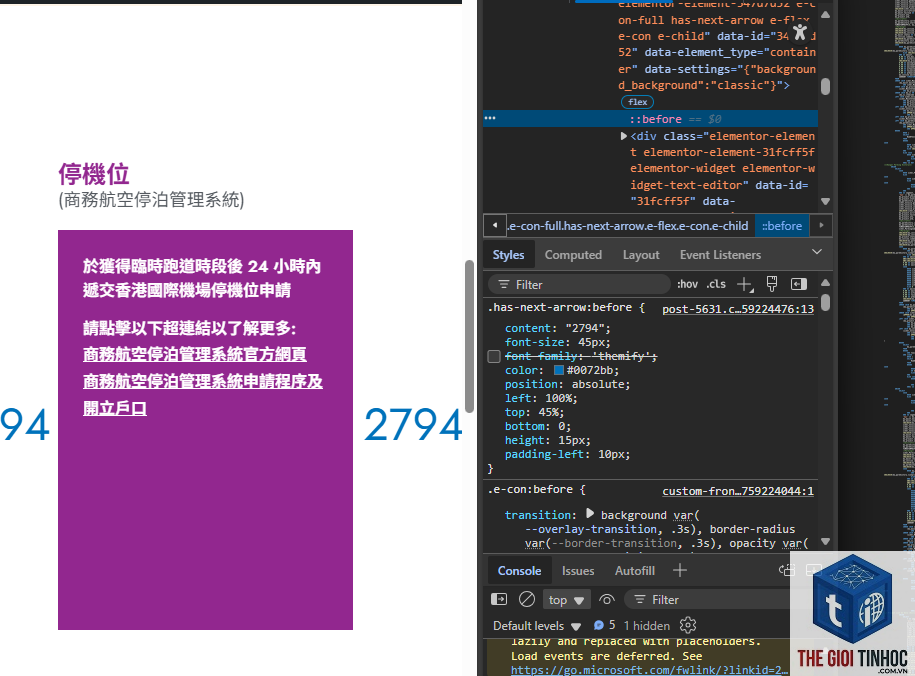
Task: Open 商務航空停泊管理系統官方網頁 link
Action: point(194,354)
